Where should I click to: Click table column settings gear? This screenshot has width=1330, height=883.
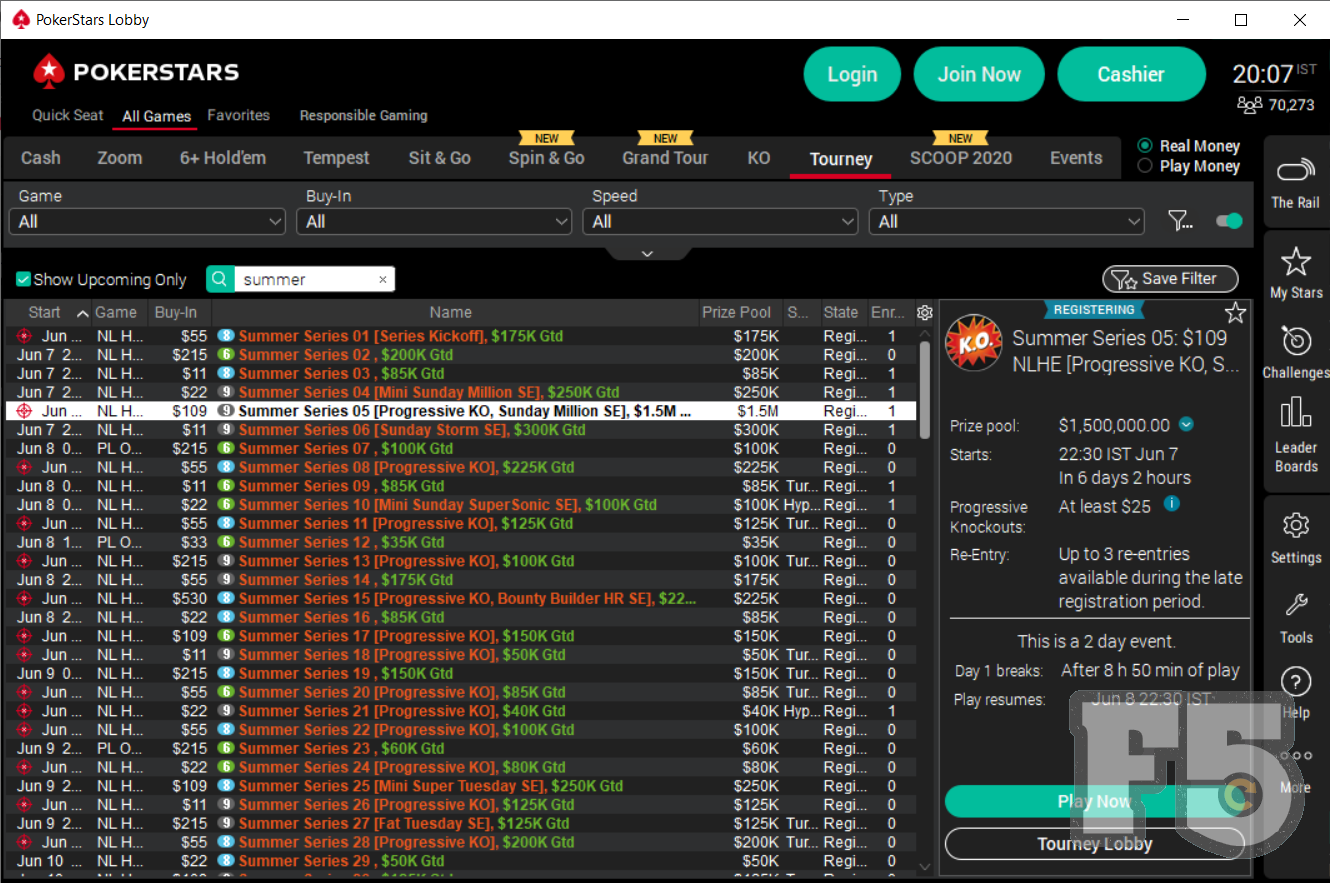pyautogui.click(x=925, y=313)
